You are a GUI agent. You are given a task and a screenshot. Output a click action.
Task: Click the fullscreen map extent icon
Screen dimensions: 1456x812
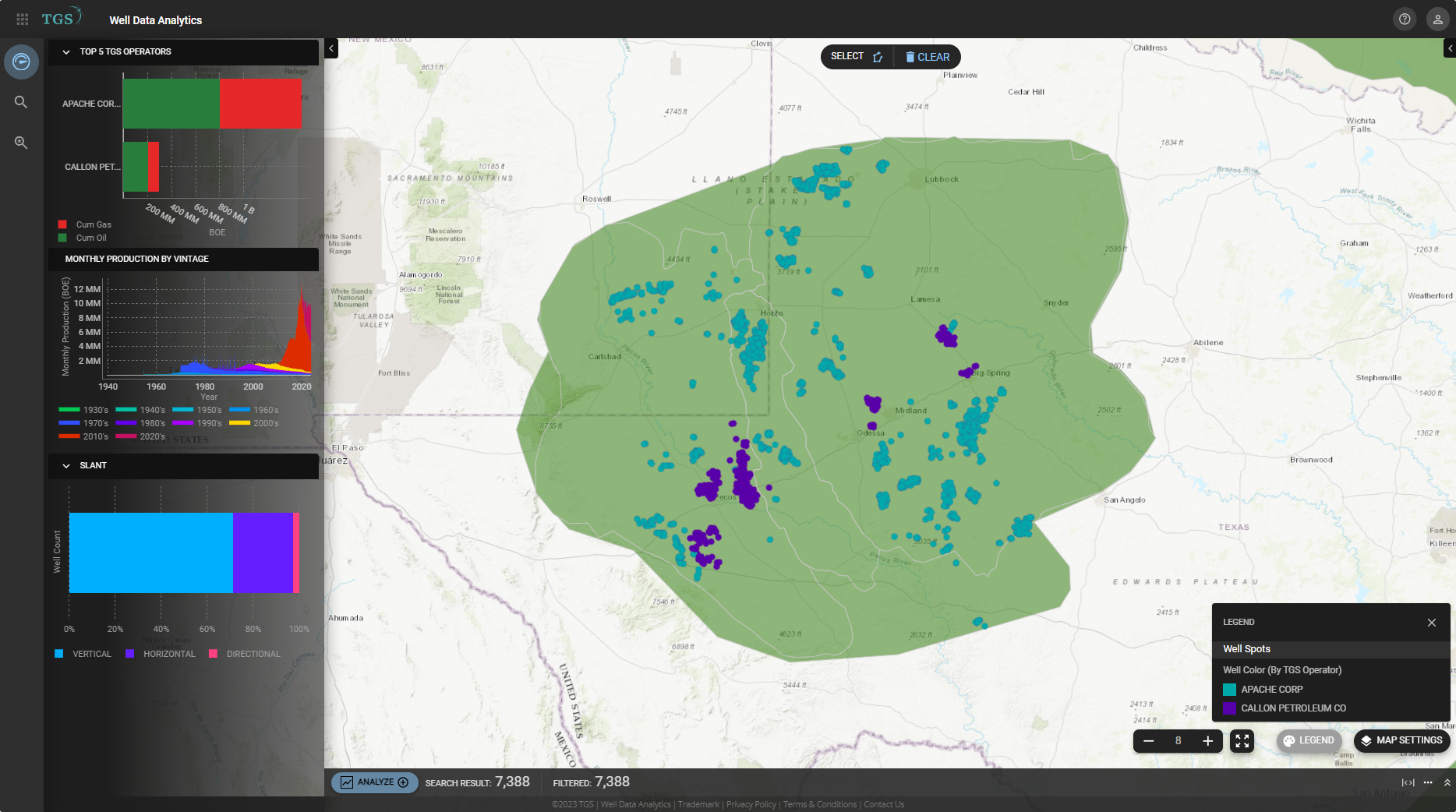(x=1242, y=740)
